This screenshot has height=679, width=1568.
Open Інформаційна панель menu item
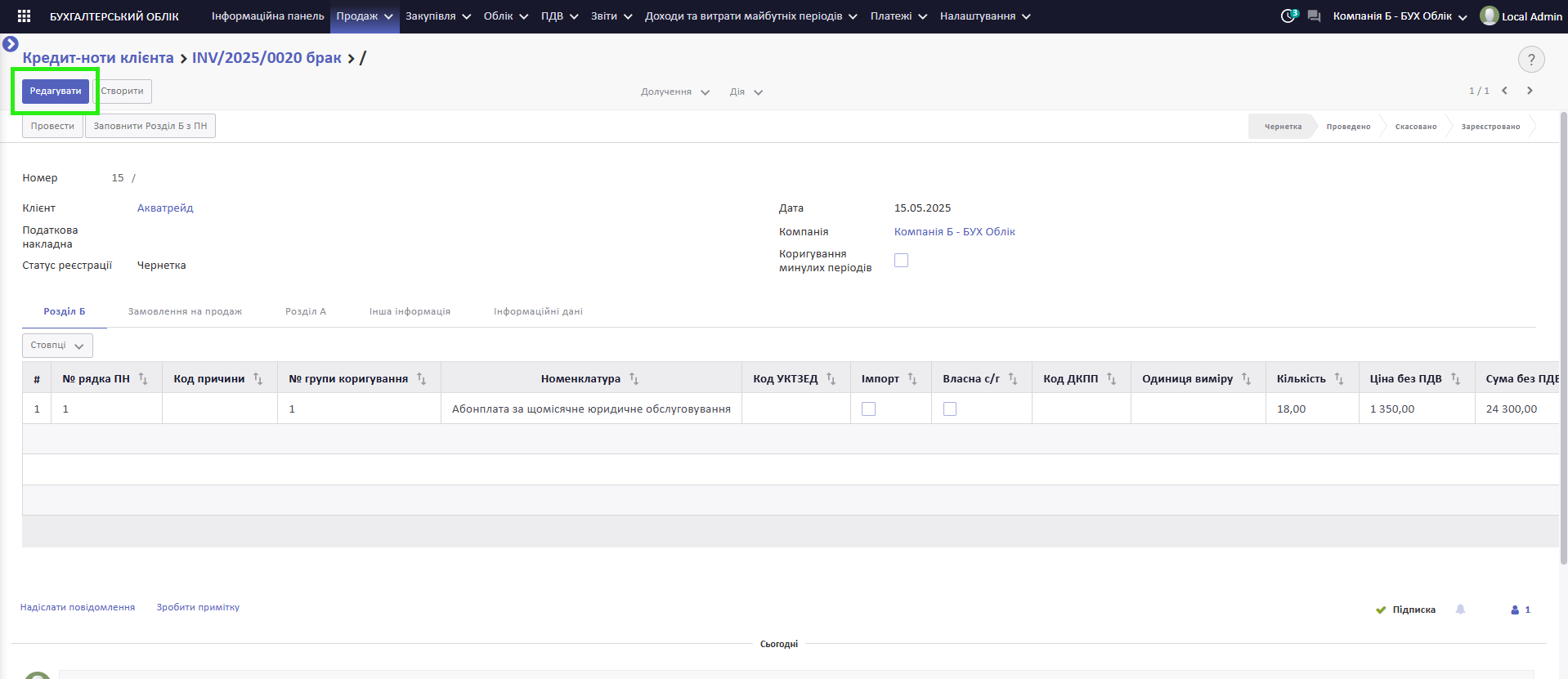pos(268,16)
